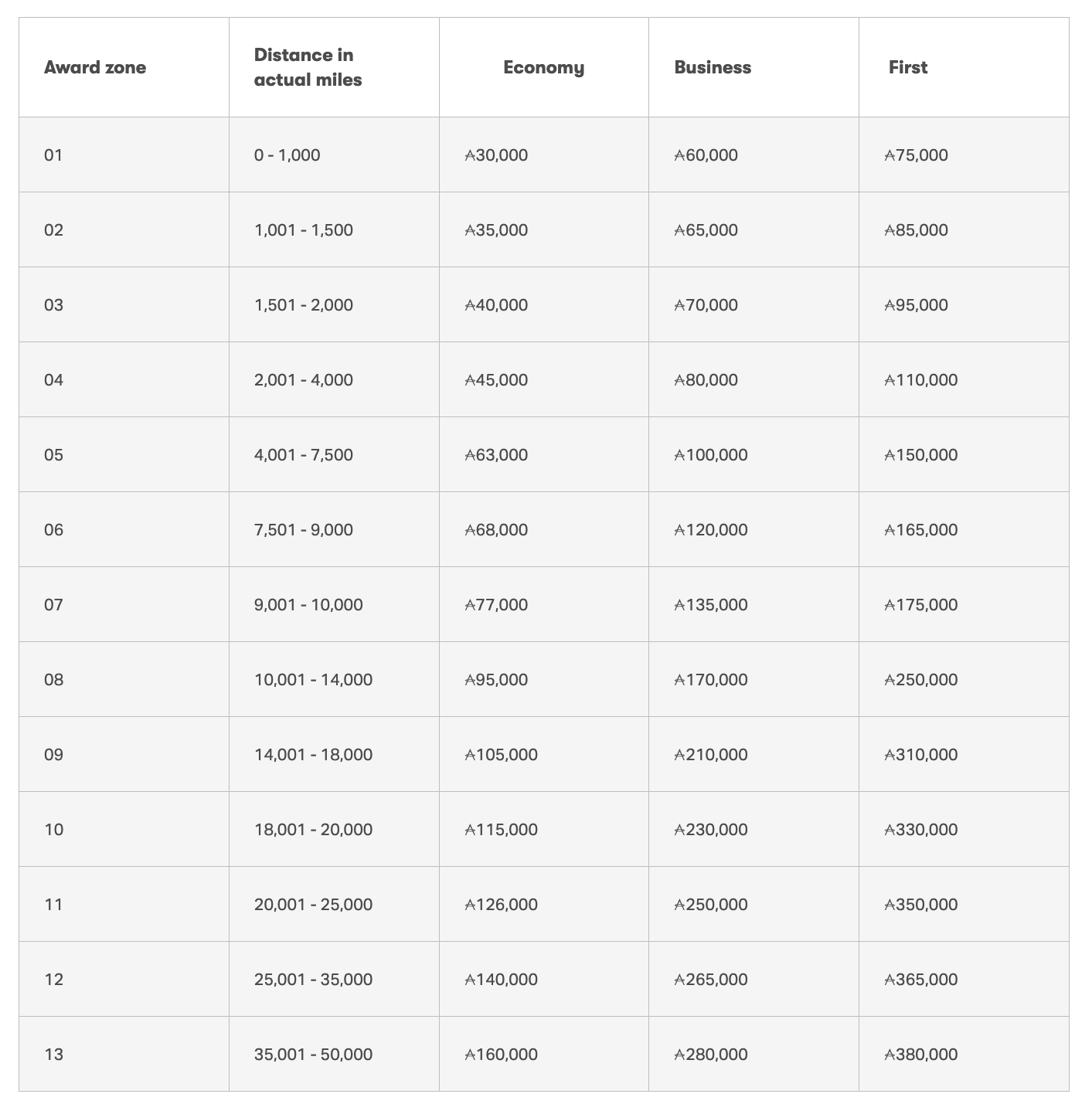
Task: Click the 10,001 - 14,000 distance cell
Action: [x=313, y=680]
